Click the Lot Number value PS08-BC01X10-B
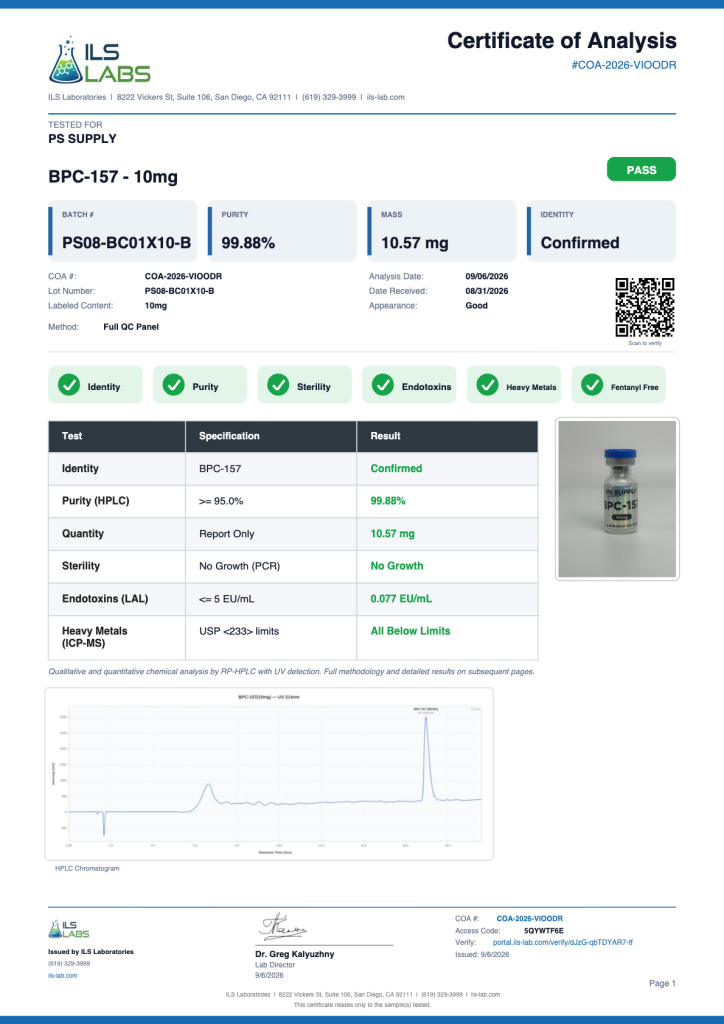The height and width of the screenshot is (1024, 724). [180, 291]
